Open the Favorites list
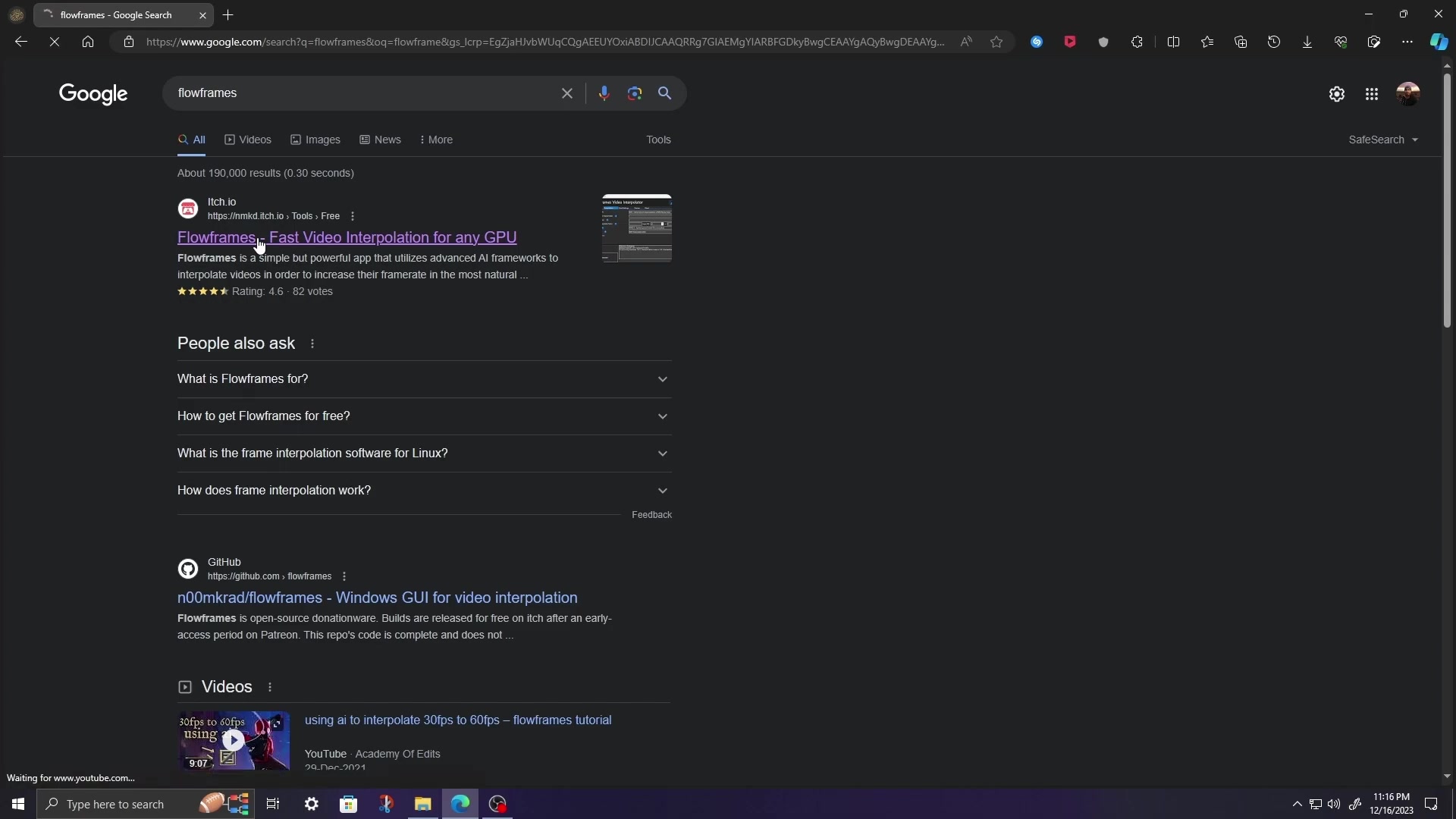The height and width of the screenshot is (819, 1456). click(x=1207, y=42)
